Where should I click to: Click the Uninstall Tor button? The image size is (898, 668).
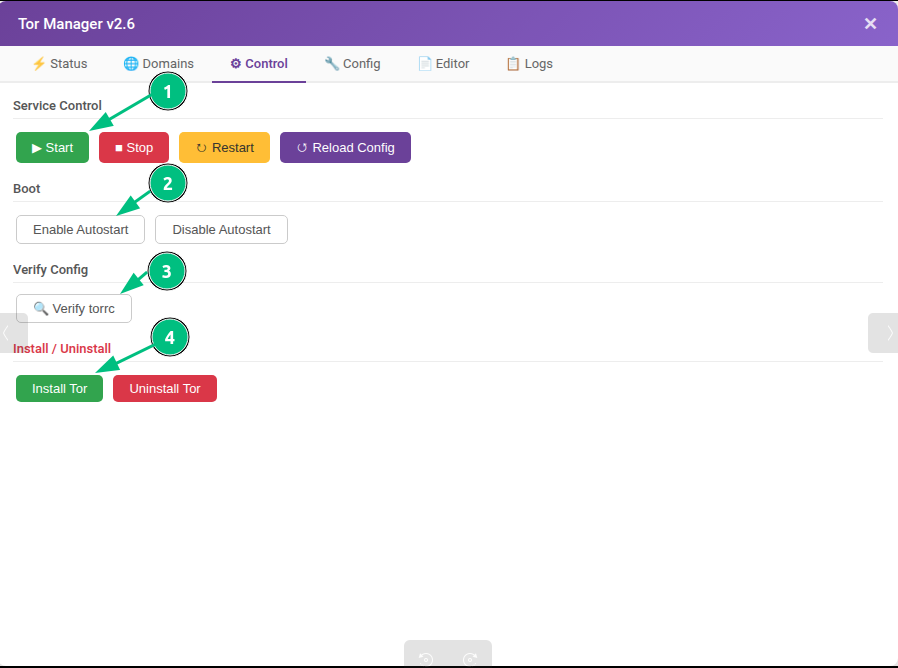165,388
